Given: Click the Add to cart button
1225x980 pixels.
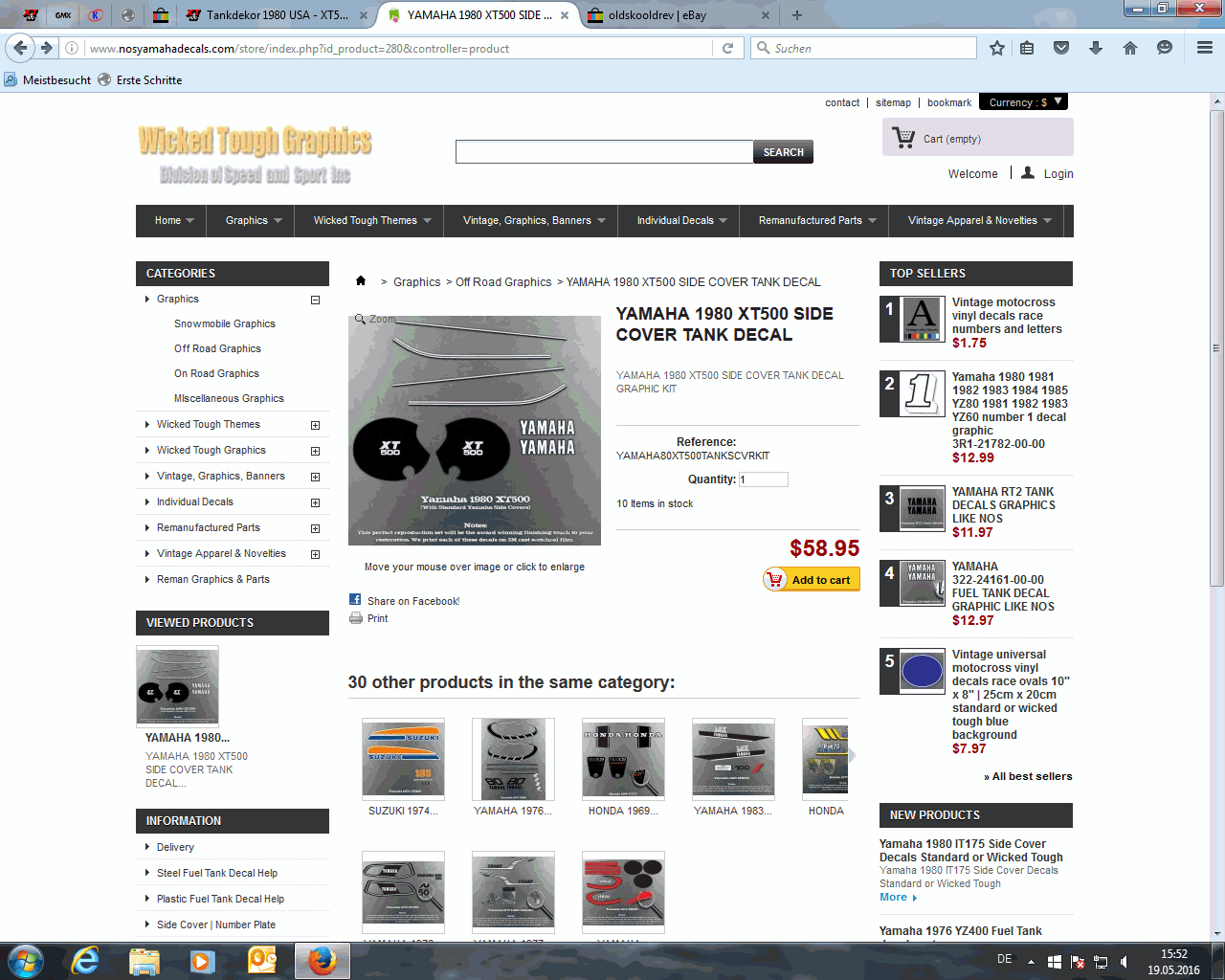Looking at the screenshot, I should (x=812, y=580).
